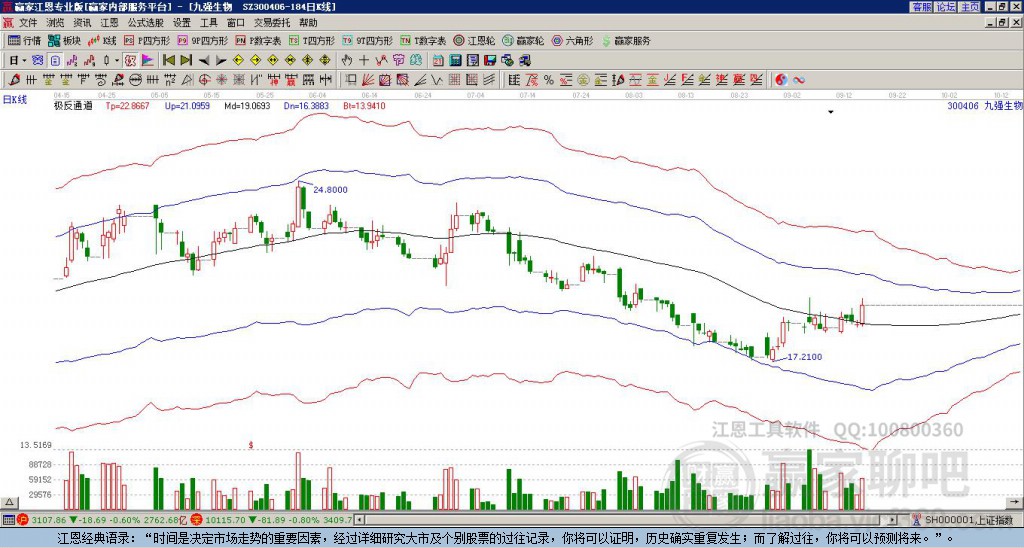Open the 工具 menu
Screen dimensions: 1024x548
208,23
